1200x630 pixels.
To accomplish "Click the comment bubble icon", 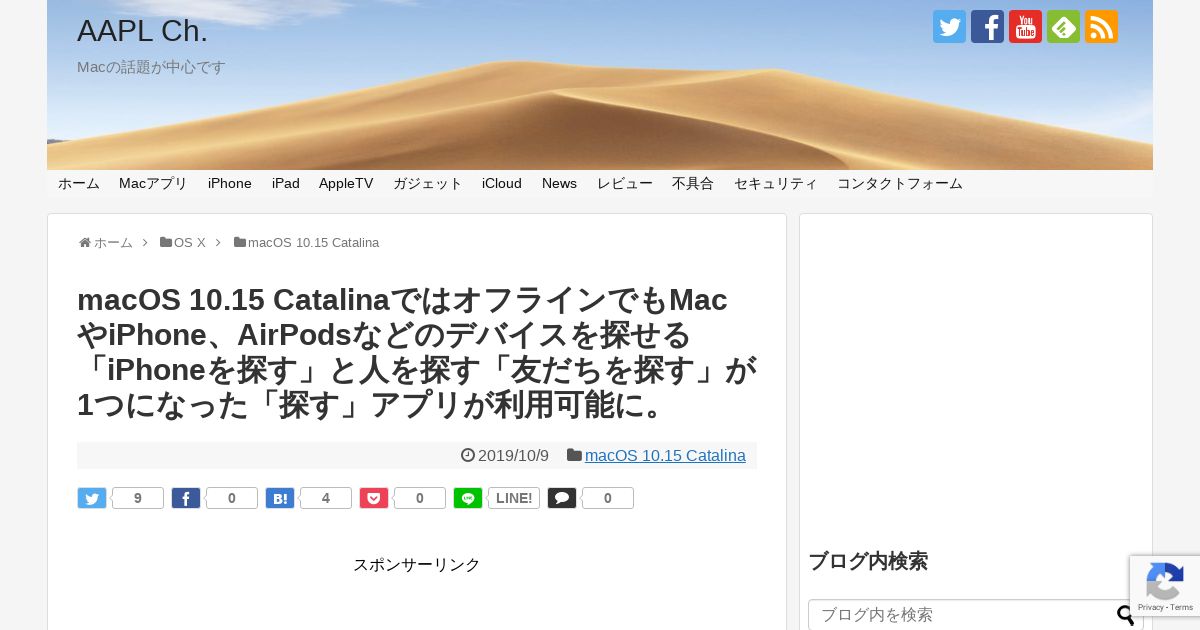I will [x=562, y=498].
